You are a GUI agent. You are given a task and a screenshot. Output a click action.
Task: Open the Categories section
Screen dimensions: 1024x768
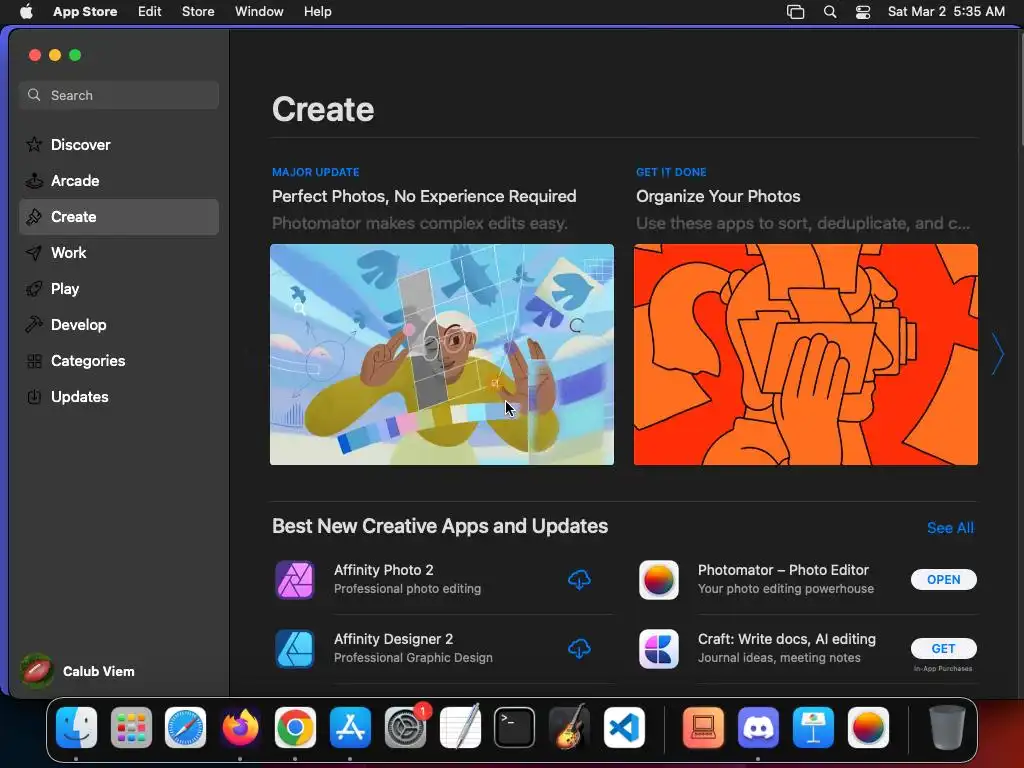tap(119, 360)
